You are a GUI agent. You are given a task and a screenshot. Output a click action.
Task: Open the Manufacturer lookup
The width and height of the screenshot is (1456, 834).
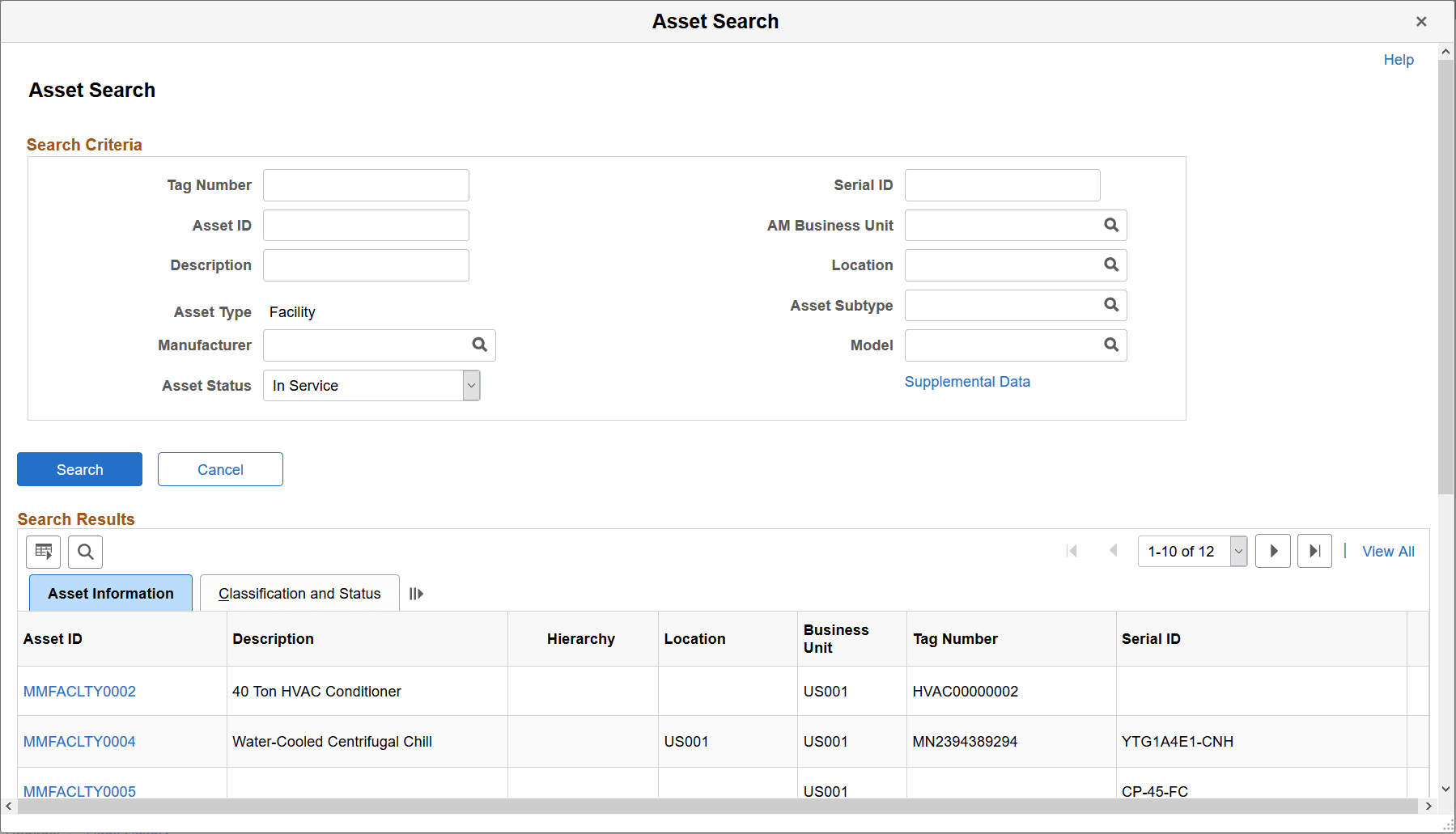coord(480,345)
